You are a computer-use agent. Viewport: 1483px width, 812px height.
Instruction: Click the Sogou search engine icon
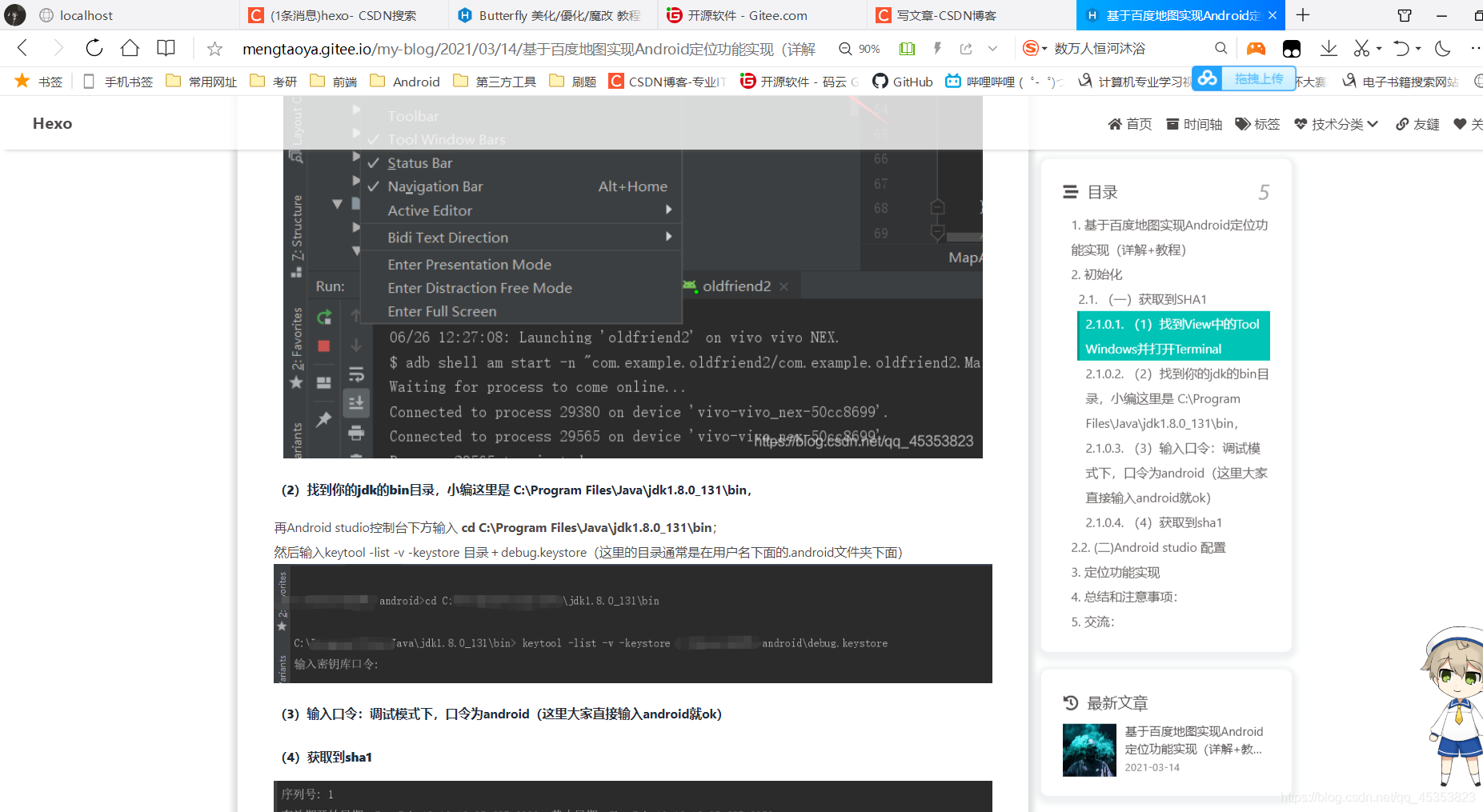pos(1030,49)
